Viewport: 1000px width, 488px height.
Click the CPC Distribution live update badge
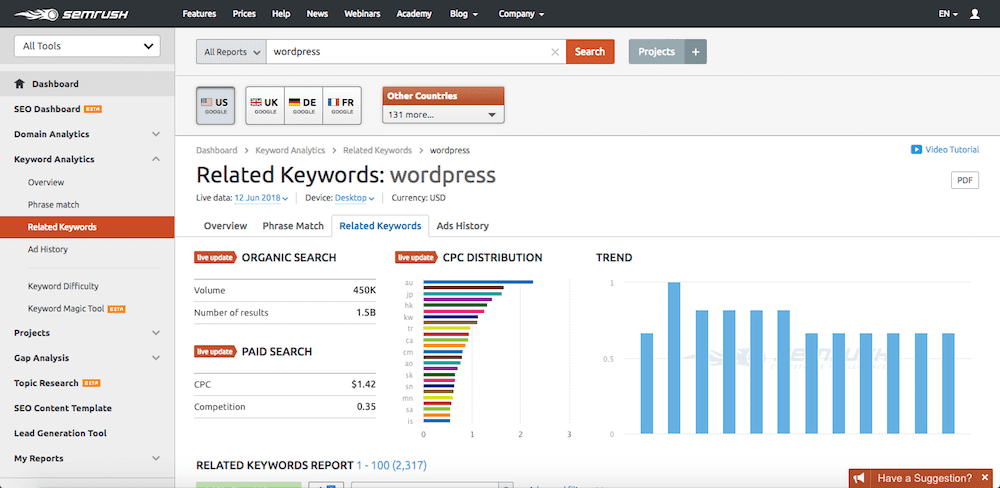click(416, 257)
